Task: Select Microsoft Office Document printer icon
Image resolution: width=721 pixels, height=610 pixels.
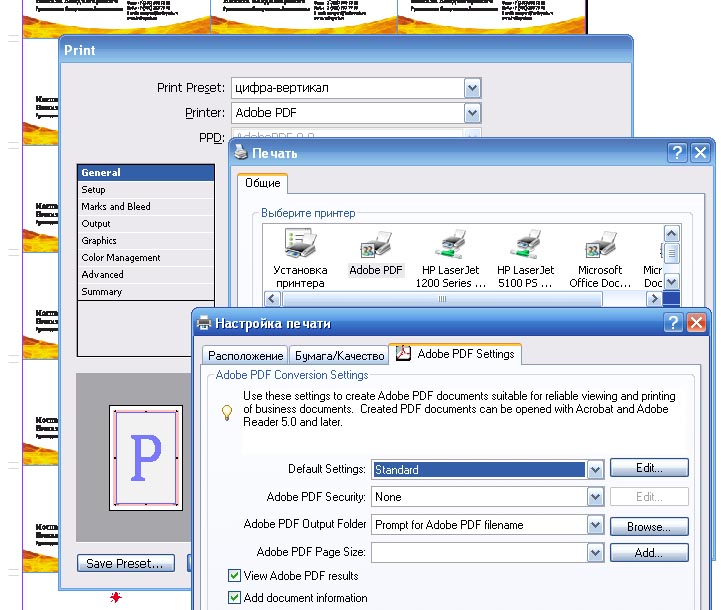Action: (600, 259)
